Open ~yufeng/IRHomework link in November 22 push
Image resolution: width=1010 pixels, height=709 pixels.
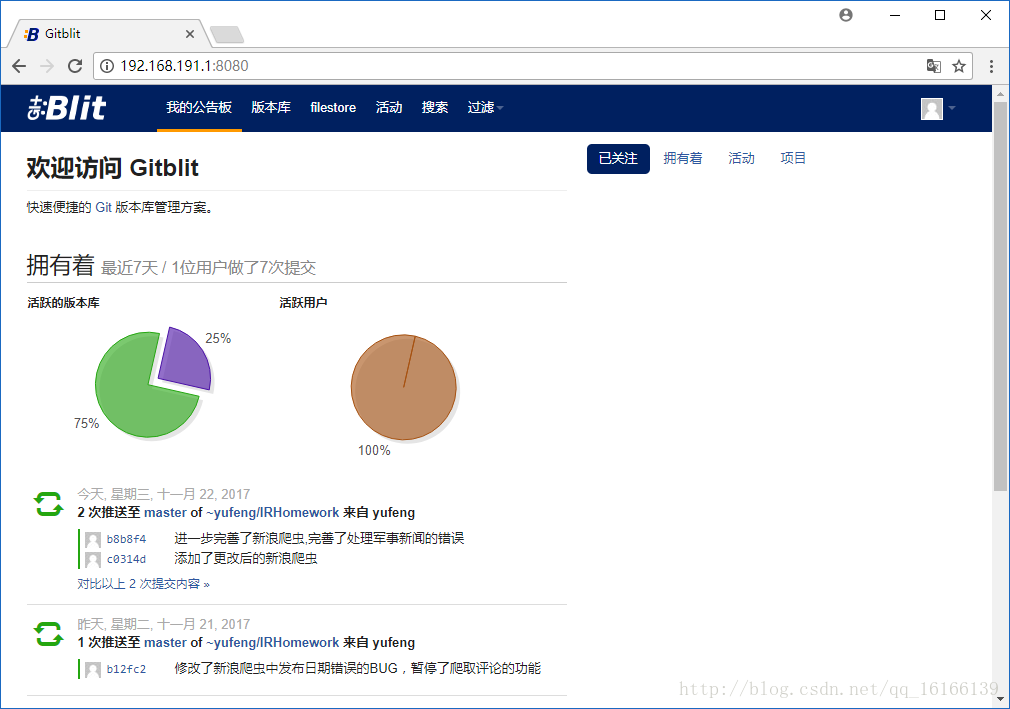coord(272,513)
